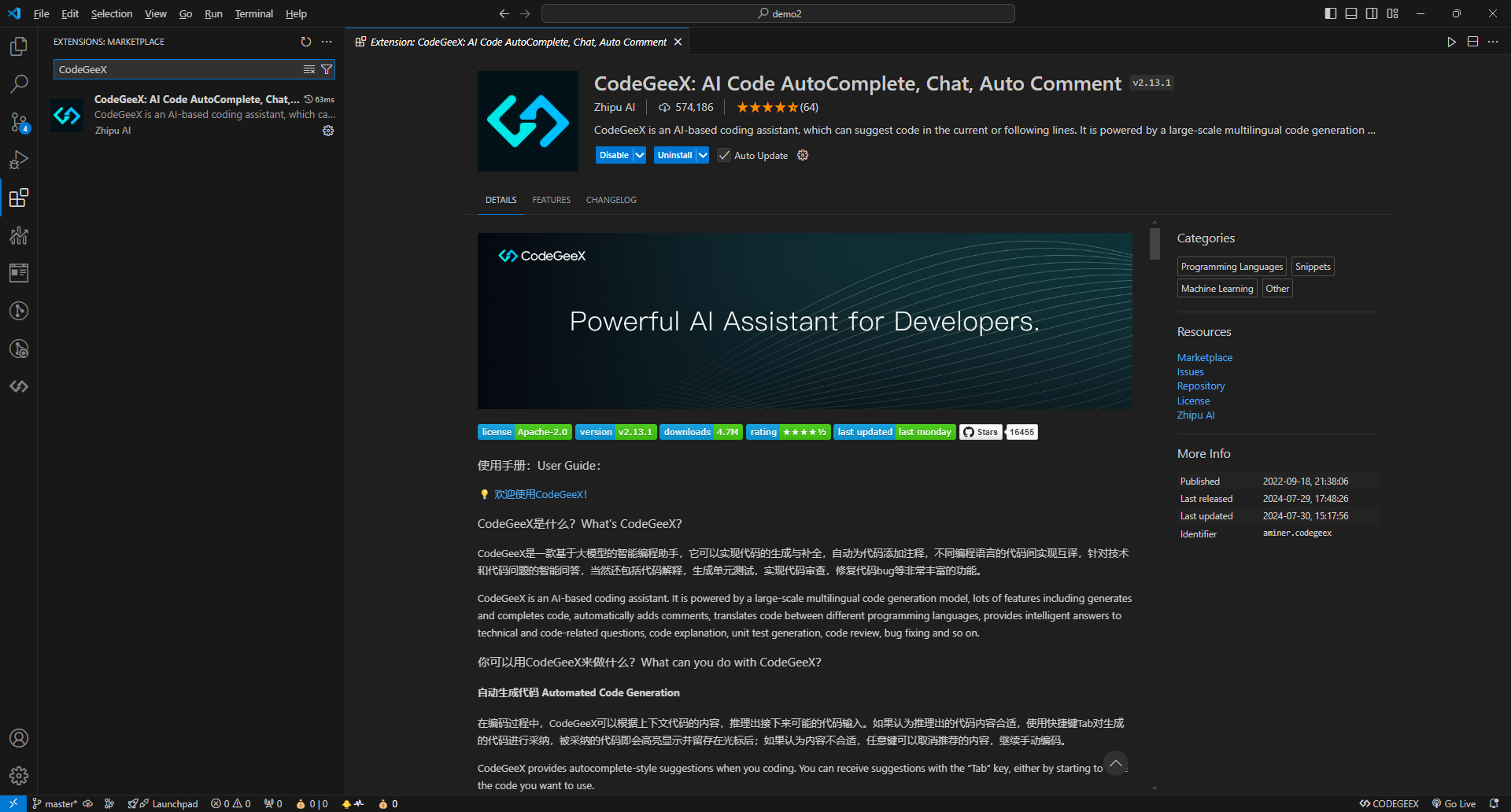This screenshot has height=812, width=1511.
Task: Switch to the CHANGELOG tab
Action: click(x=611, y=200)
